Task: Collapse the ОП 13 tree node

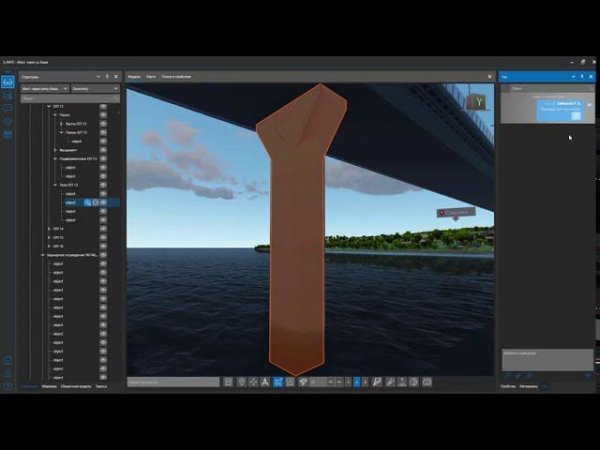Action: (x=49, y=106)
